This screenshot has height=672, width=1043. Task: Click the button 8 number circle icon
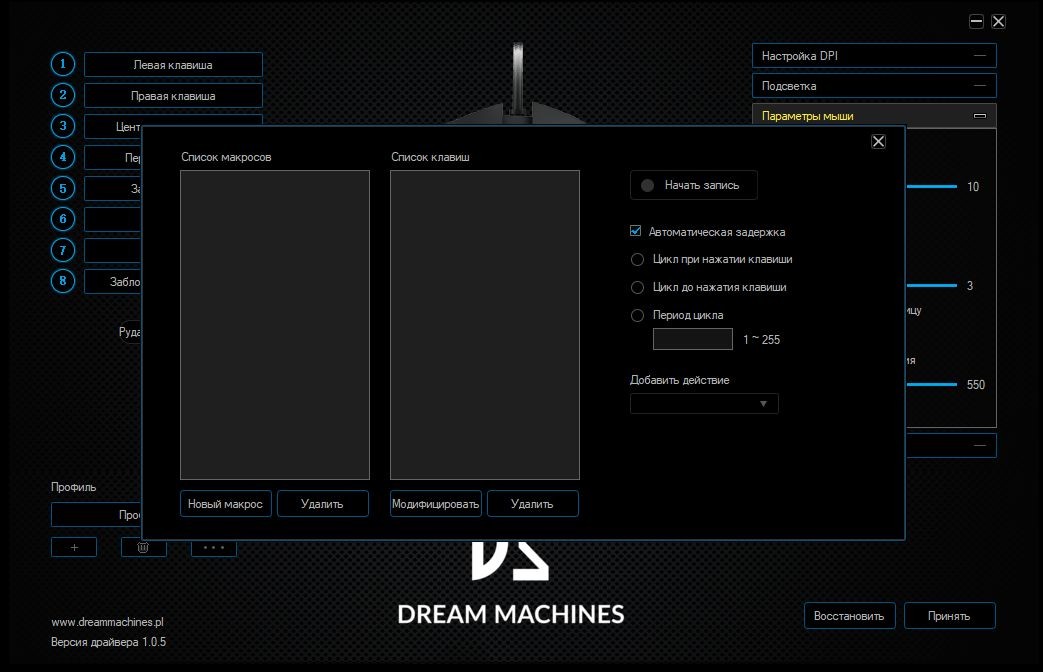[x=63, y=281]
